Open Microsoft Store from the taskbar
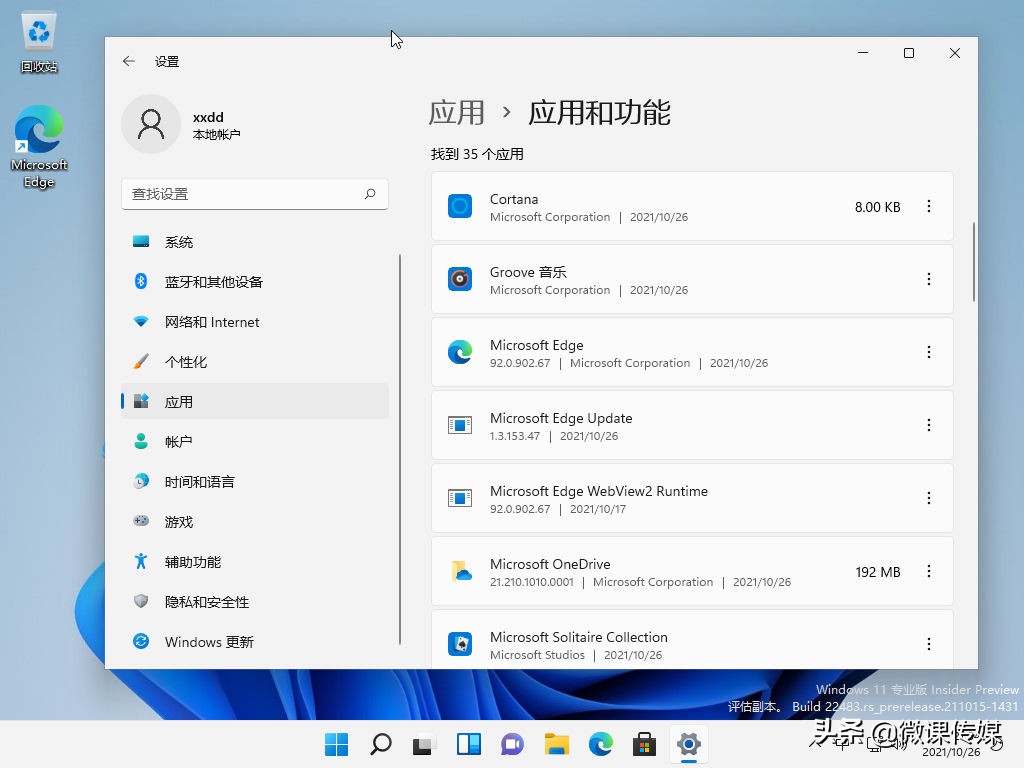 [644, 744]
